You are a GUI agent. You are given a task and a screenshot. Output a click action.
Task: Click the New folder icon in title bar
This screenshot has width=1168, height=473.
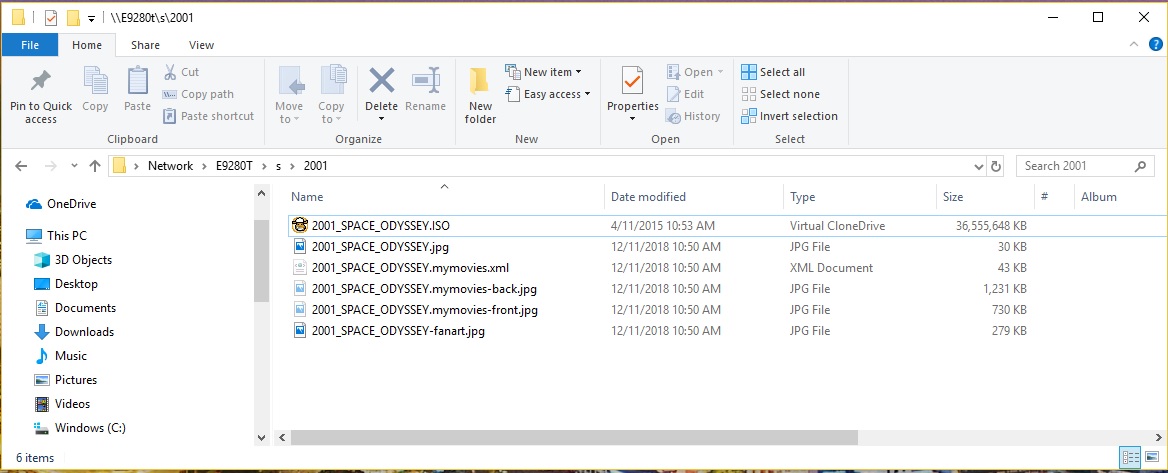pos(73,18)
